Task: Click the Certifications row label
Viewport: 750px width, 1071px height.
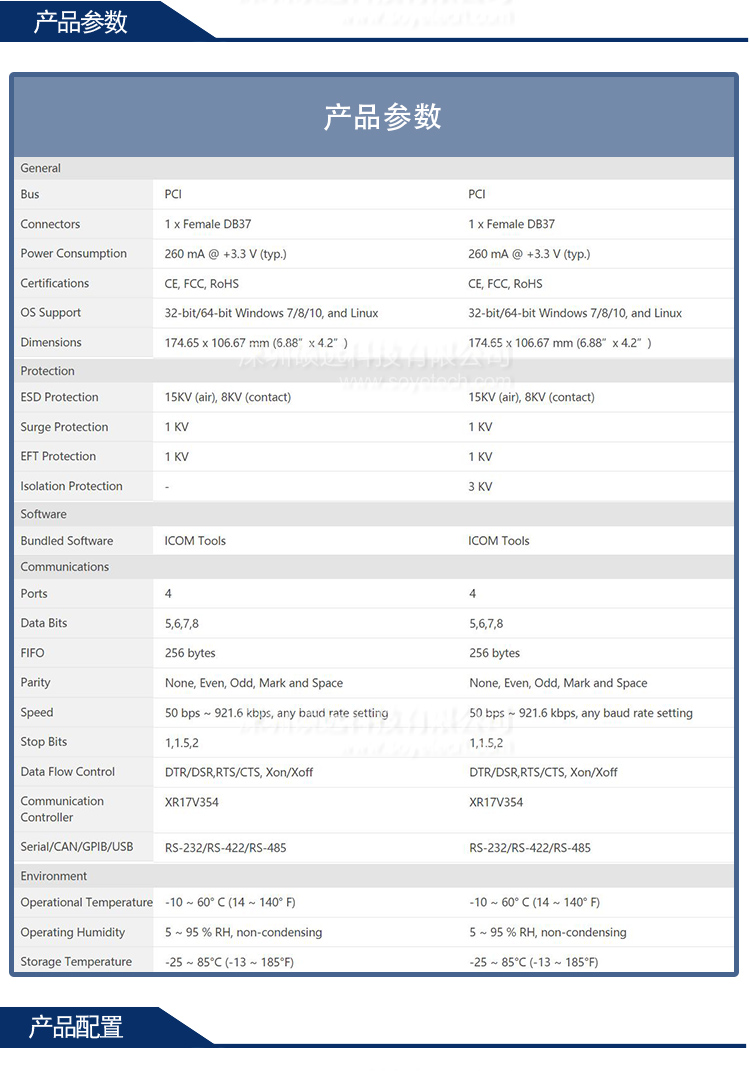Action: (55, 284)
